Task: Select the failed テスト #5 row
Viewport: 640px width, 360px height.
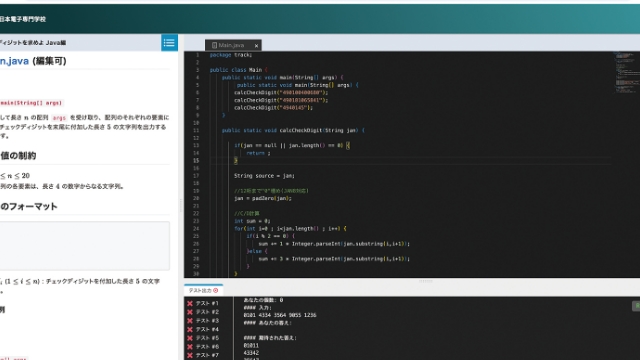Action: [203, 338]
